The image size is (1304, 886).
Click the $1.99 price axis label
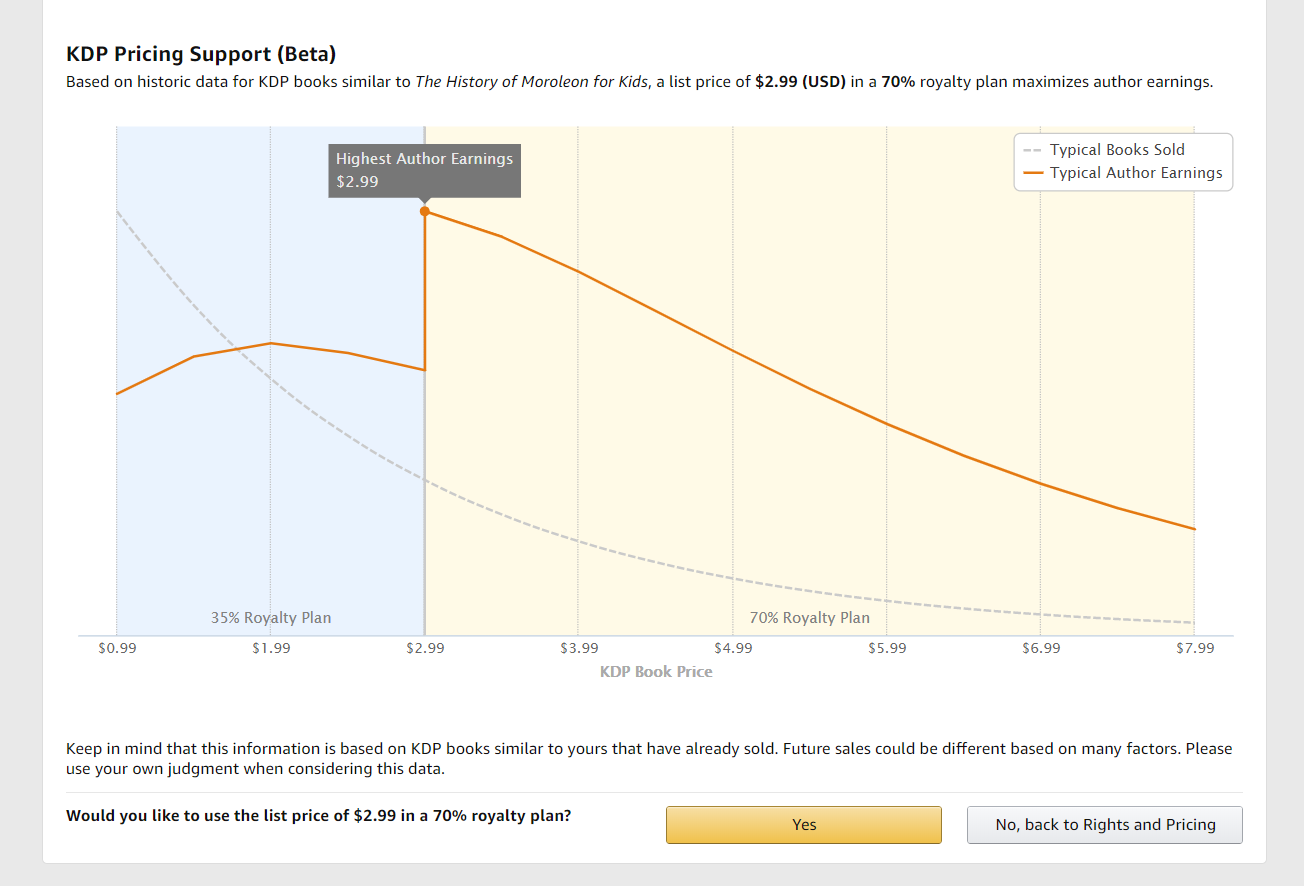[x=271, y=648]
